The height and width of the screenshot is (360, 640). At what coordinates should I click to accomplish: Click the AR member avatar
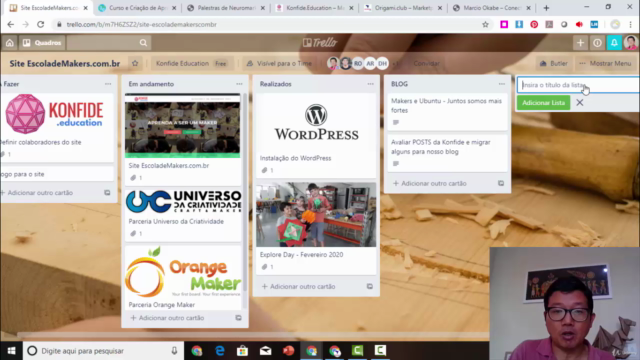(370, 63)
